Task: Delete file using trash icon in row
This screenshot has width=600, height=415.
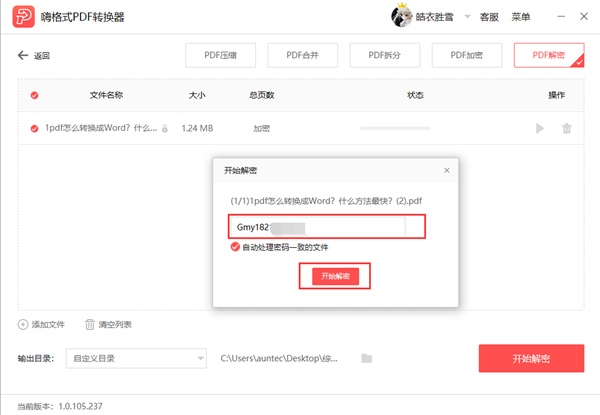Action: (567, 128)
